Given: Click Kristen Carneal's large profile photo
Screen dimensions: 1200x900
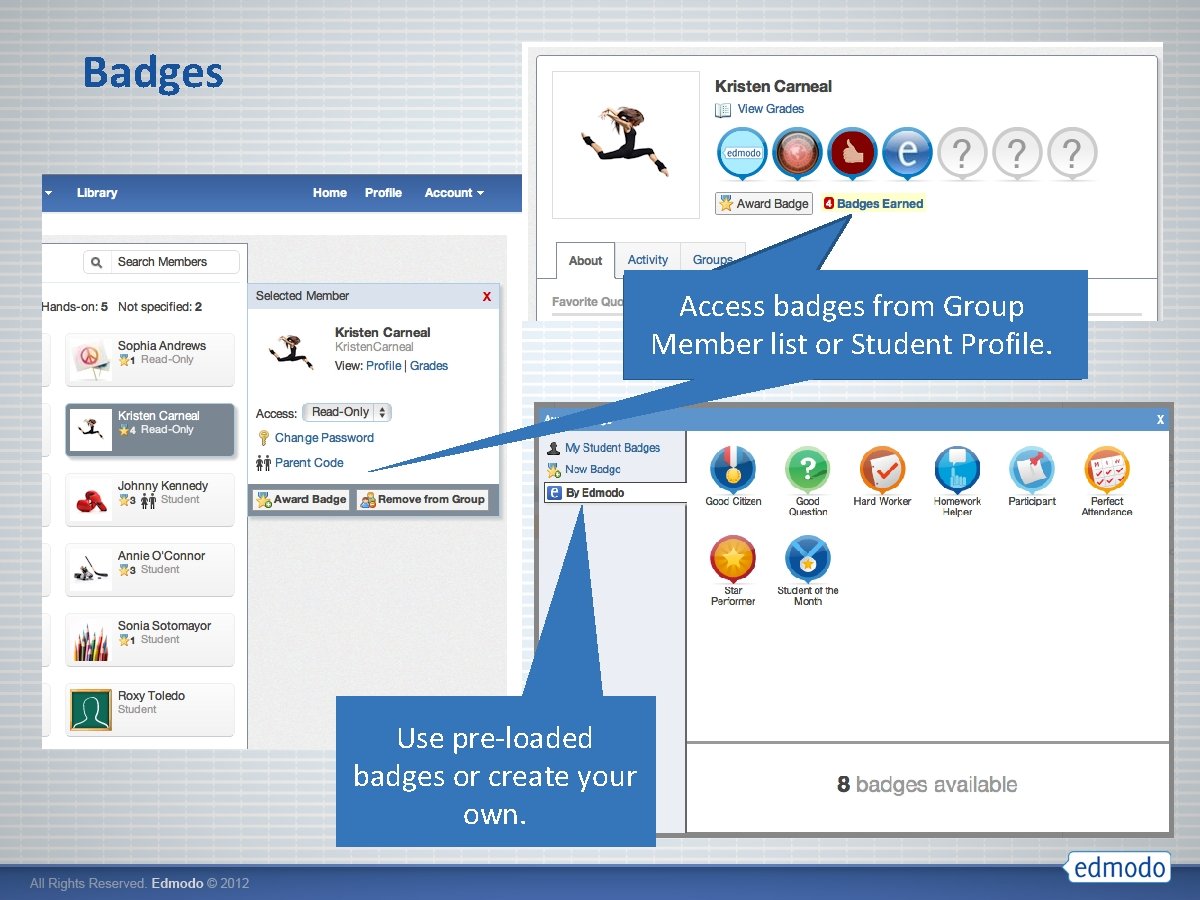Looking at the screenshot, I should click(626, 144).
